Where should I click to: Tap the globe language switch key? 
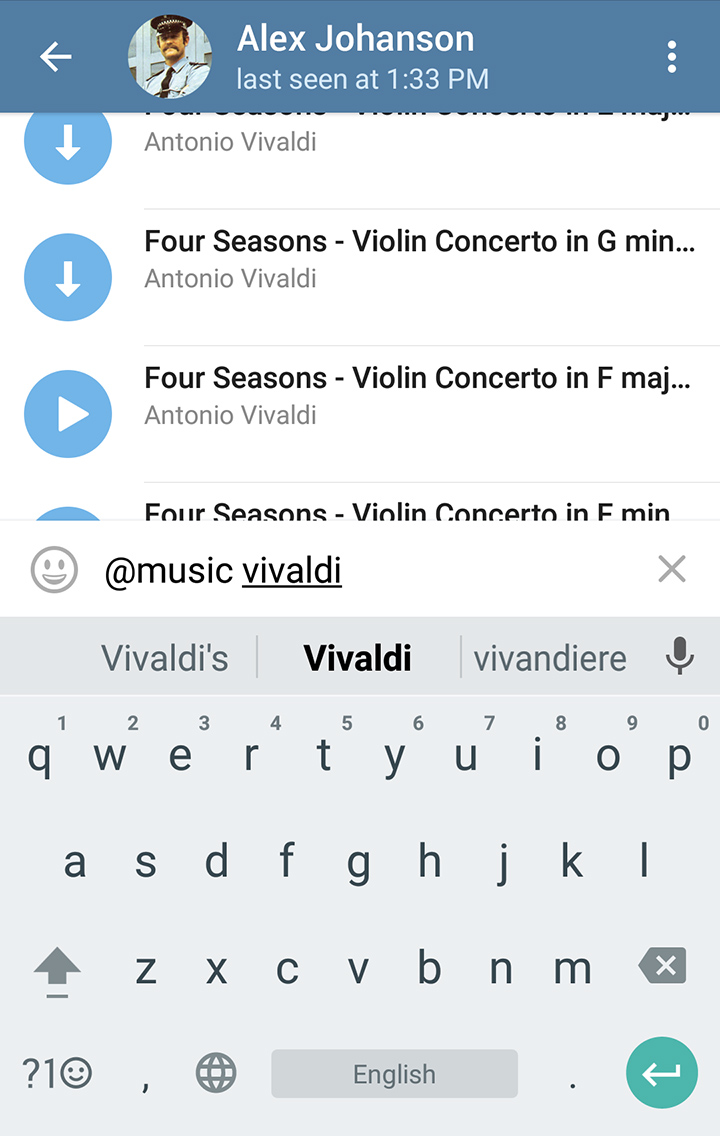click(x=216, y=1074)
